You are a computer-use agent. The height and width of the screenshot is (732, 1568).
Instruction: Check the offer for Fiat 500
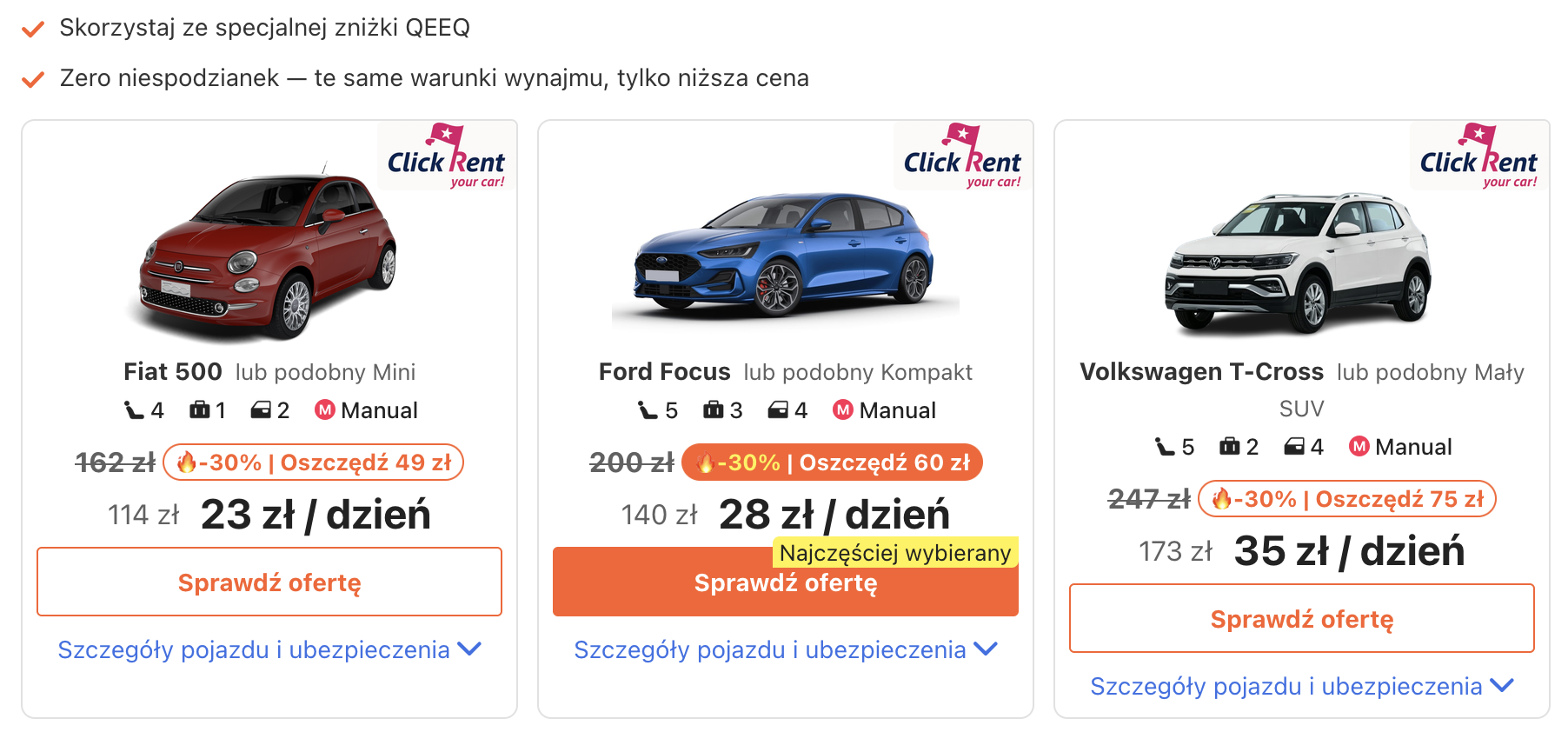pos(269,582)
